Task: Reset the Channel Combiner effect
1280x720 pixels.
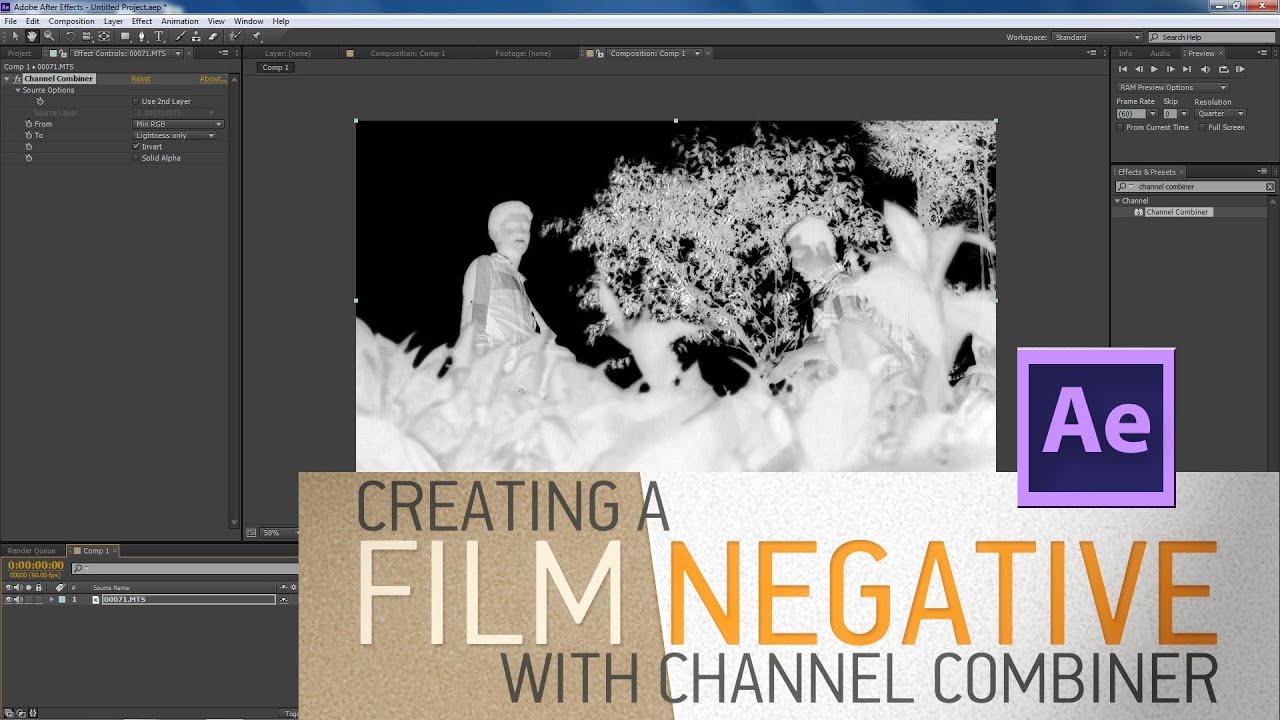Action: tap(141, 78)
